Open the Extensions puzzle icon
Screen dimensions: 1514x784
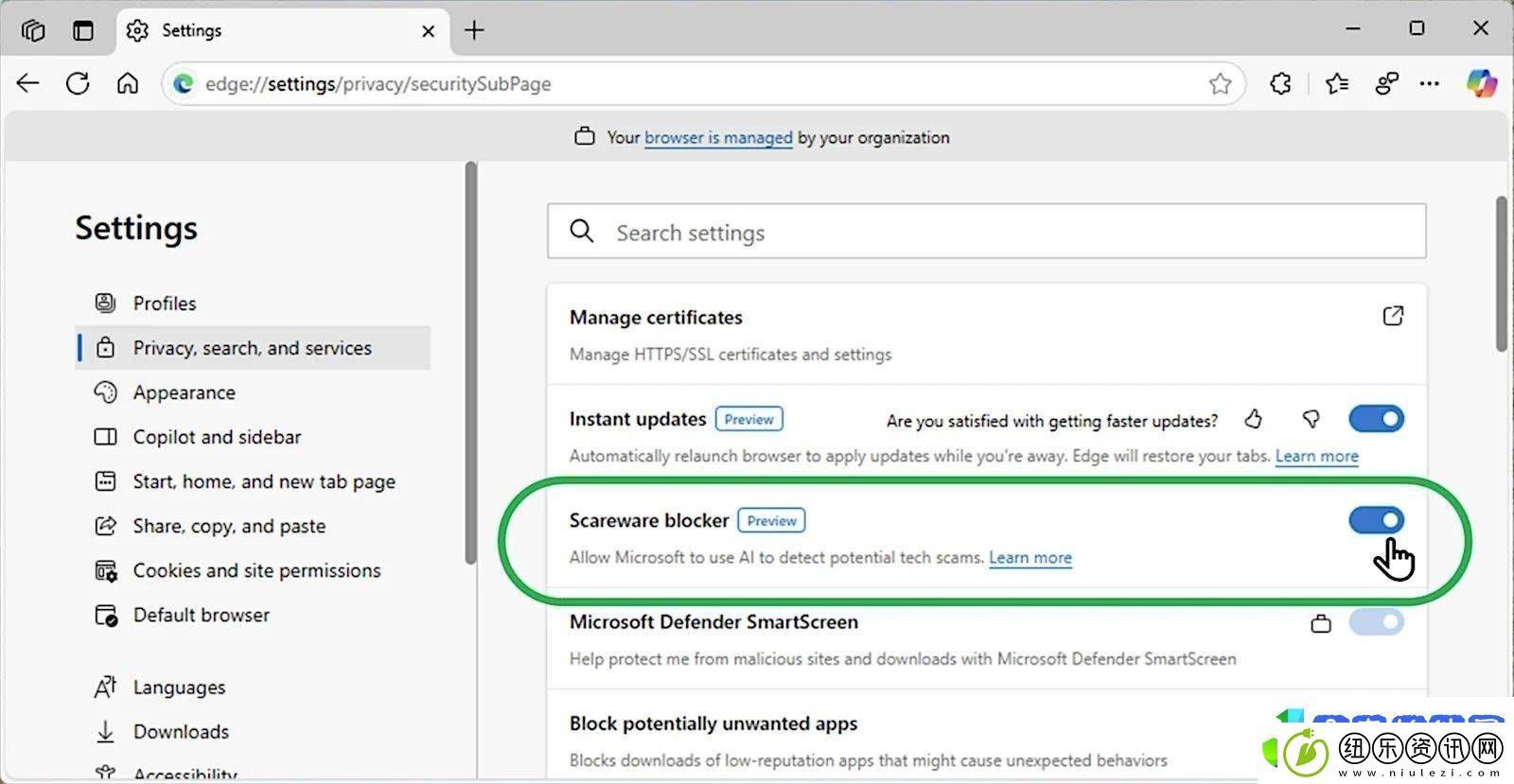tap(1280, 84)
